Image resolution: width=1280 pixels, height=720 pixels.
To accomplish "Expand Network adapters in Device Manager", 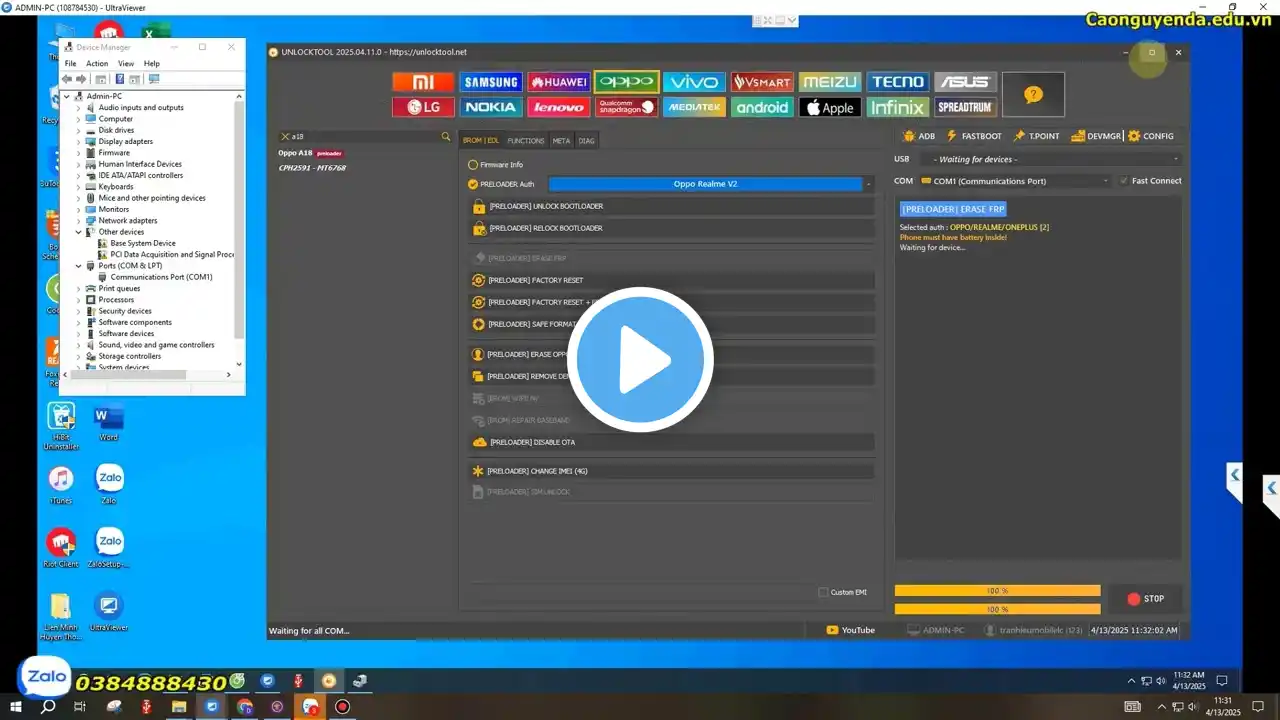I will [79, 221].
